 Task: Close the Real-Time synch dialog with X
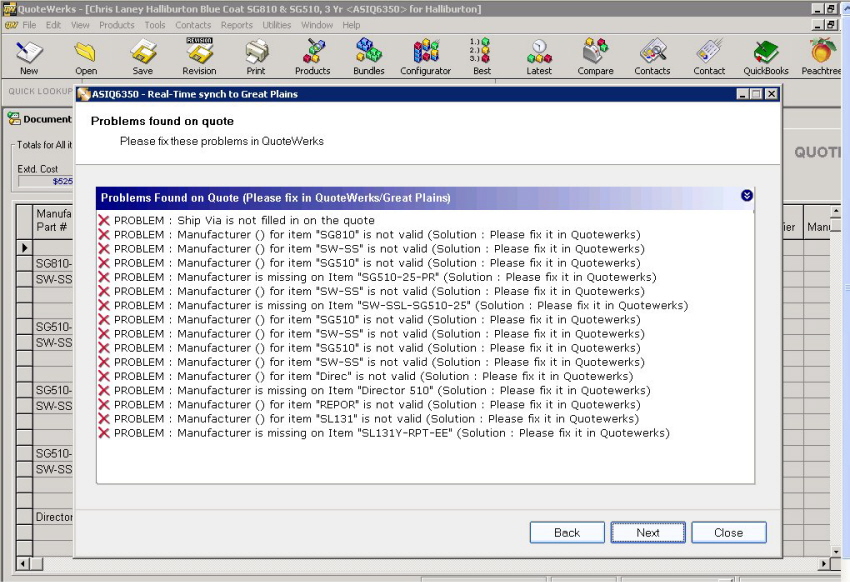pos(771,94)
